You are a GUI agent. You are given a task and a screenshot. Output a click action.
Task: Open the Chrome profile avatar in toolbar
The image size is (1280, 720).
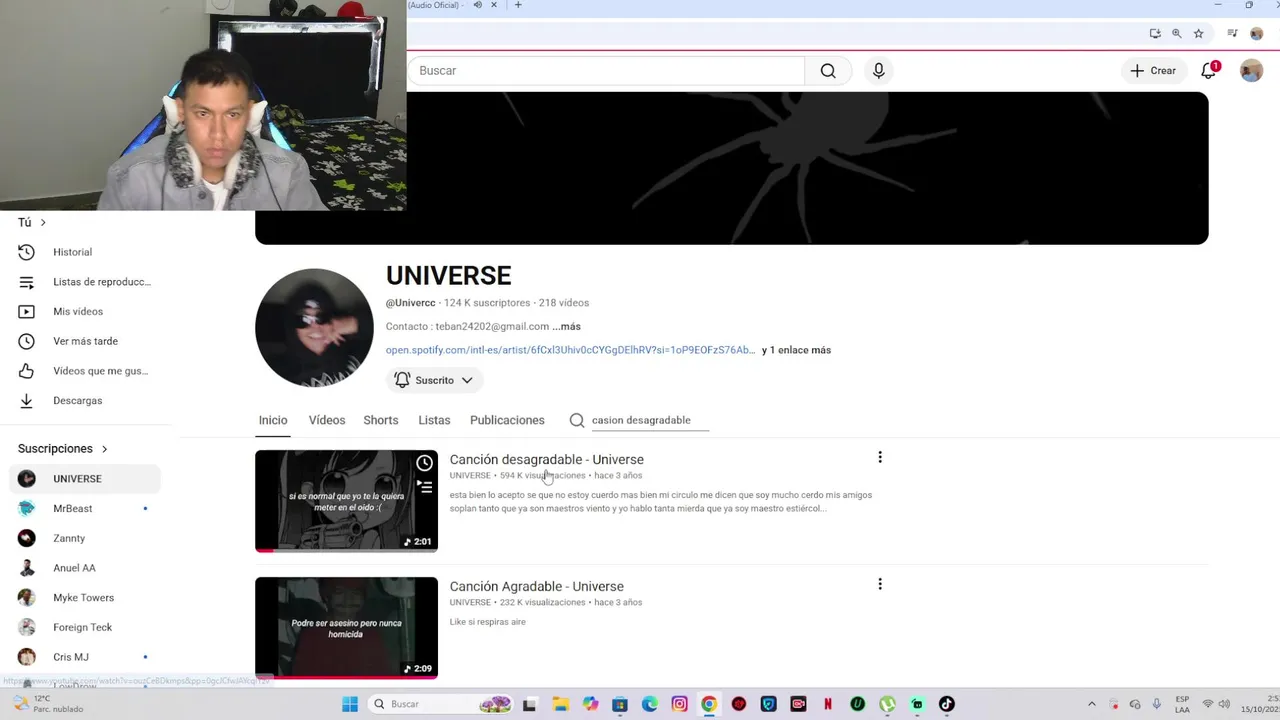tap(1257, 33)
